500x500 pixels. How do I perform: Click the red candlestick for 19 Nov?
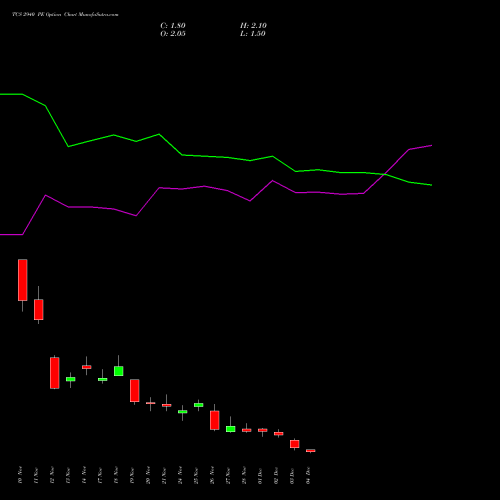coord(135,390)
